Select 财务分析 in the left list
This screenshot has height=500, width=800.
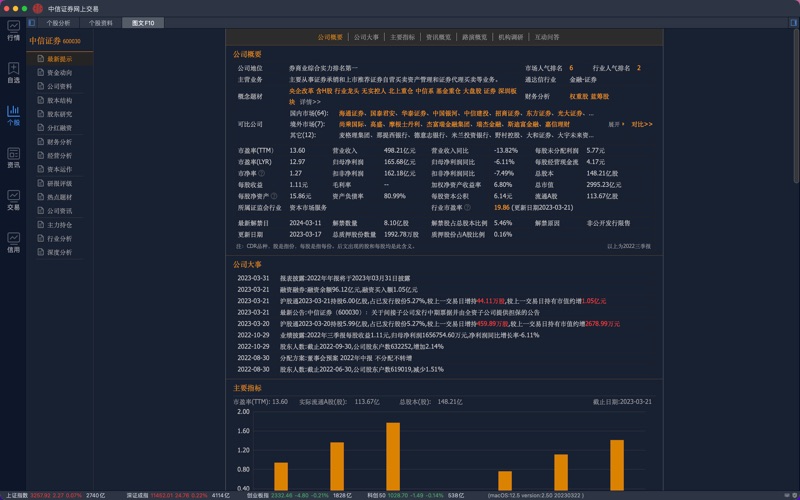[59, 142]
